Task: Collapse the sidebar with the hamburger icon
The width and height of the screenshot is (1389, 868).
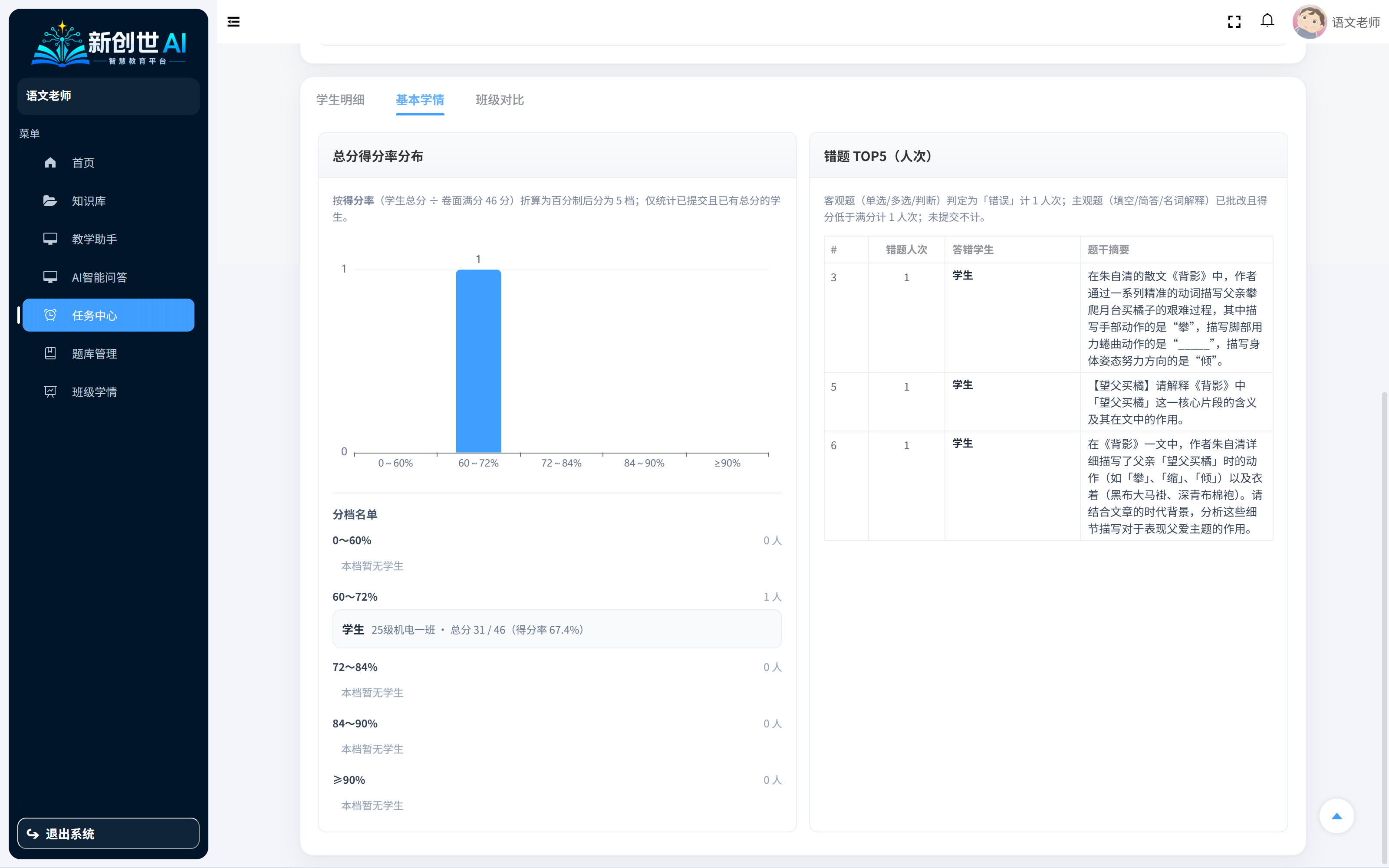Action: click(233, 22)
